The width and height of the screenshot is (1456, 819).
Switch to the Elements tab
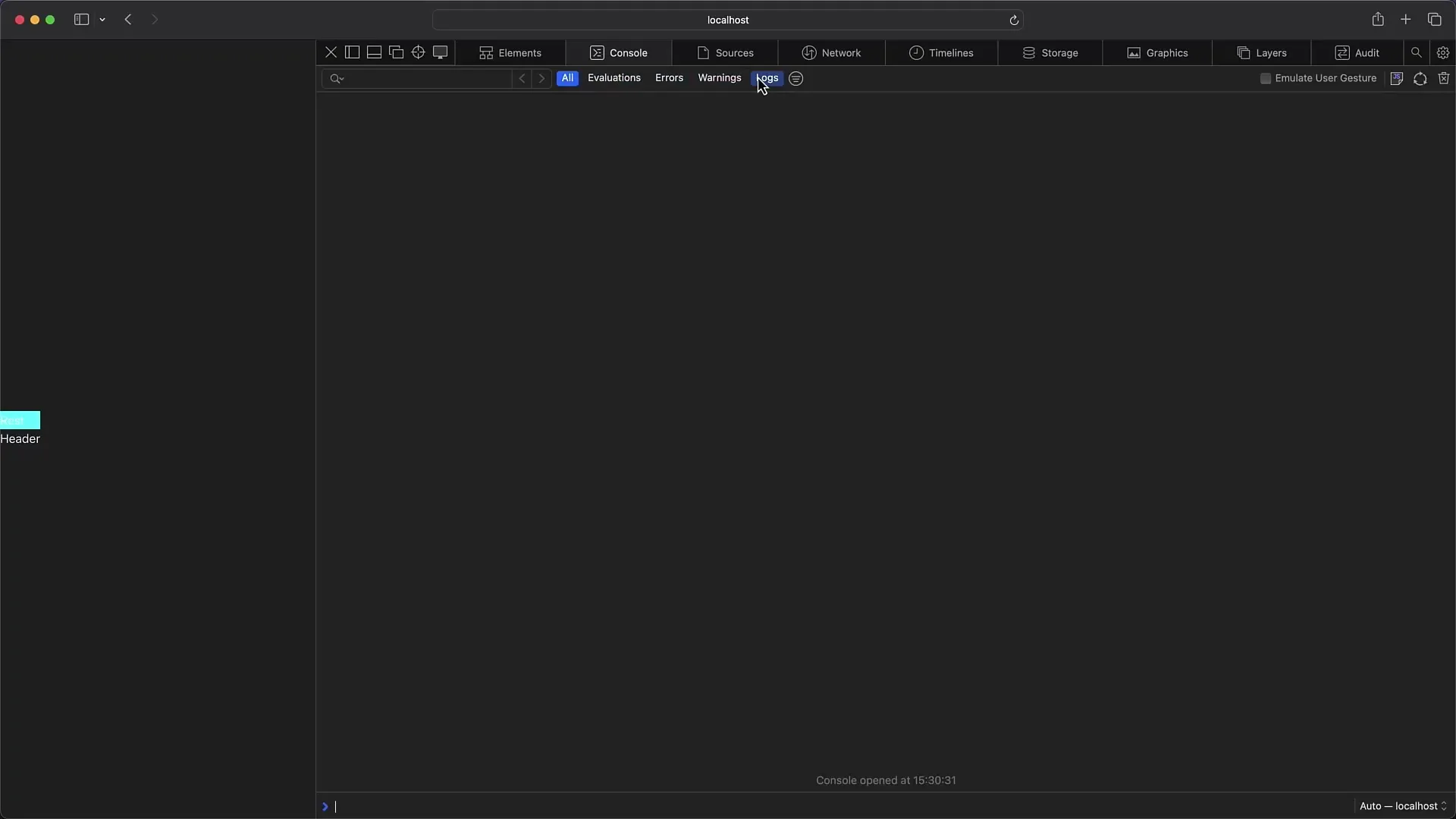pos(510,52)
